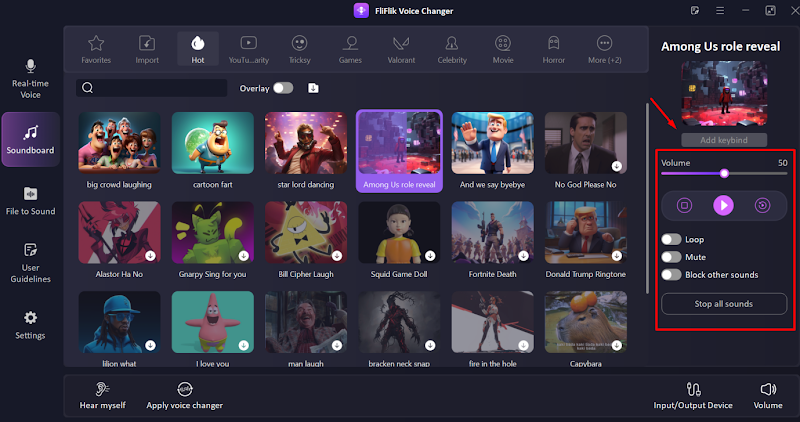The height and width of the screenshot is (422, 800).
Task: Click the download-all icon beside Overlay
Action: (313, 88)
